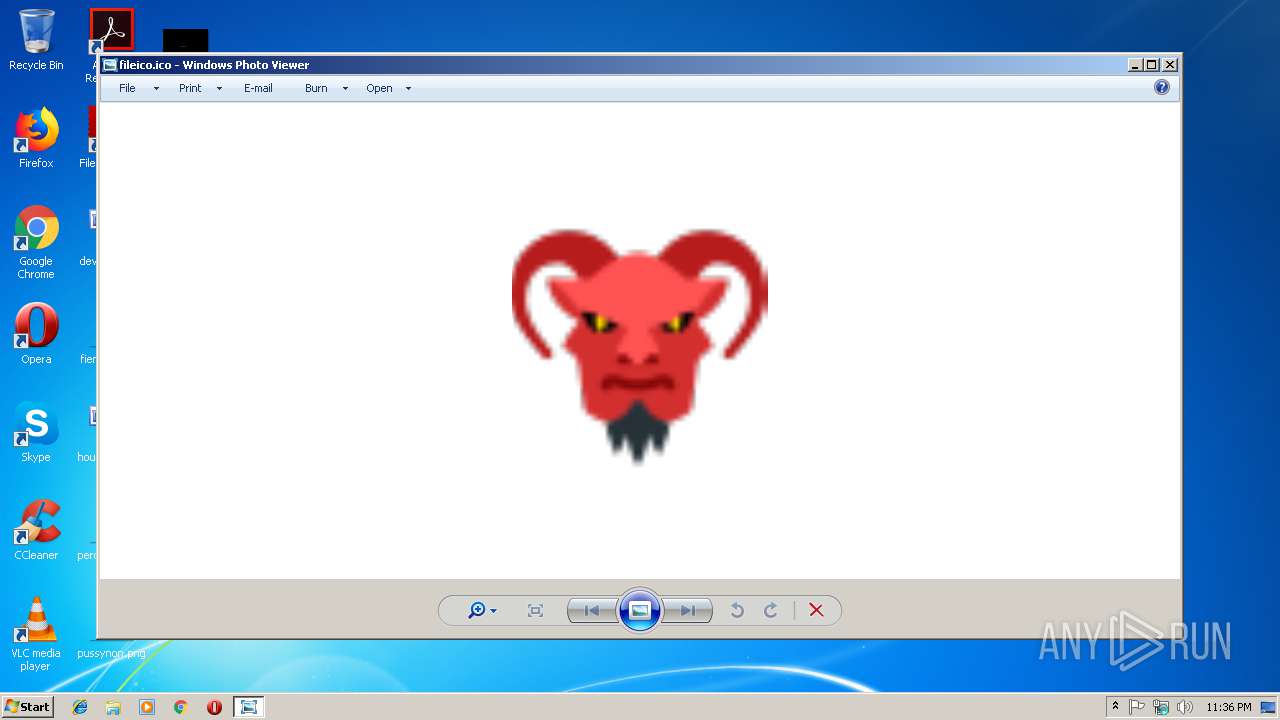Image resolution: width=1280 pixels, height=720 pixels.
Task: Click the Photo Viewer title bar icon
Action: click(110, 65)
